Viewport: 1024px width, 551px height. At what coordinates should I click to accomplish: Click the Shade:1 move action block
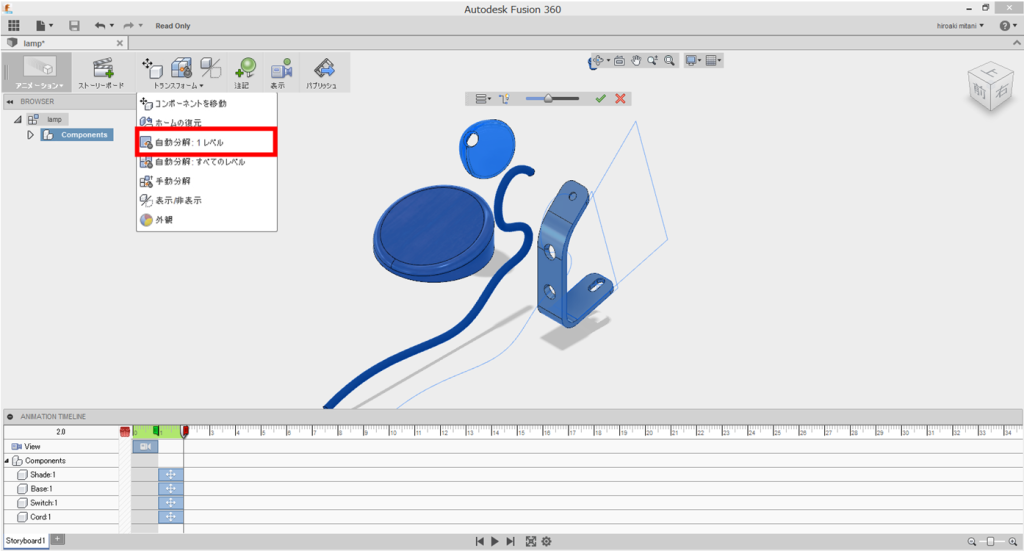pos(170,475)
